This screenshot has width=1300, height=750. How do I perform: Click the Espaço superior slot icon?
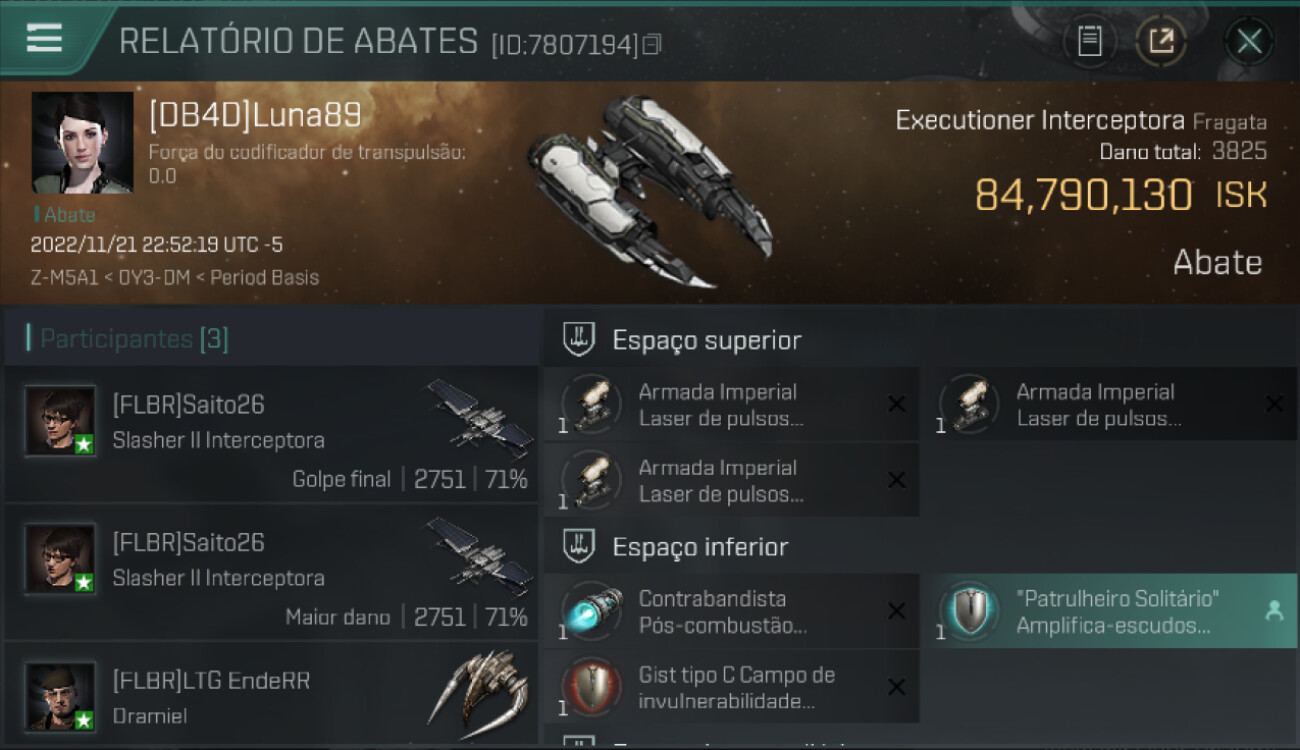click(x=579, y=339)
